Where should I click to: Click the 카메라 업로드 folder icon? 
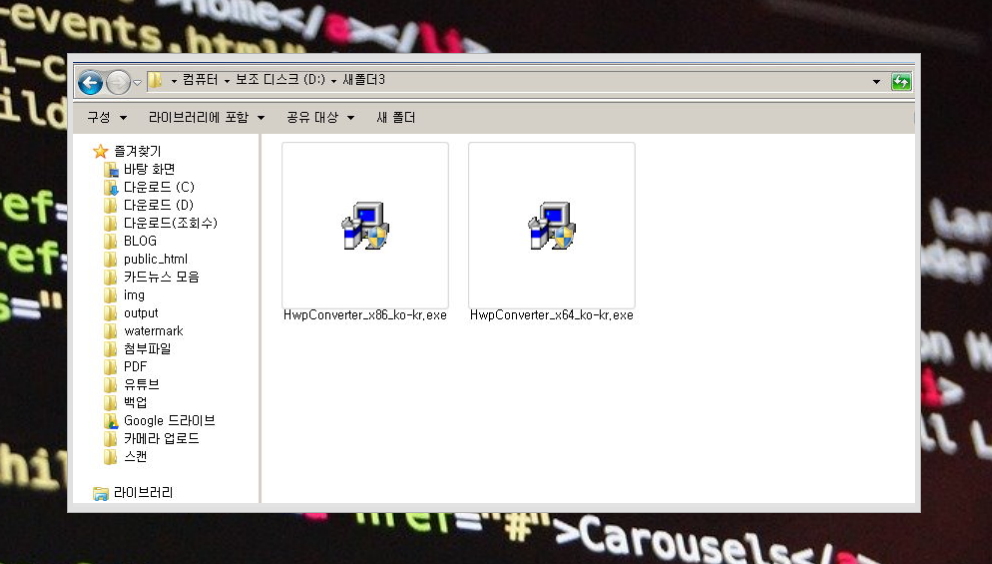click(111, 438)
